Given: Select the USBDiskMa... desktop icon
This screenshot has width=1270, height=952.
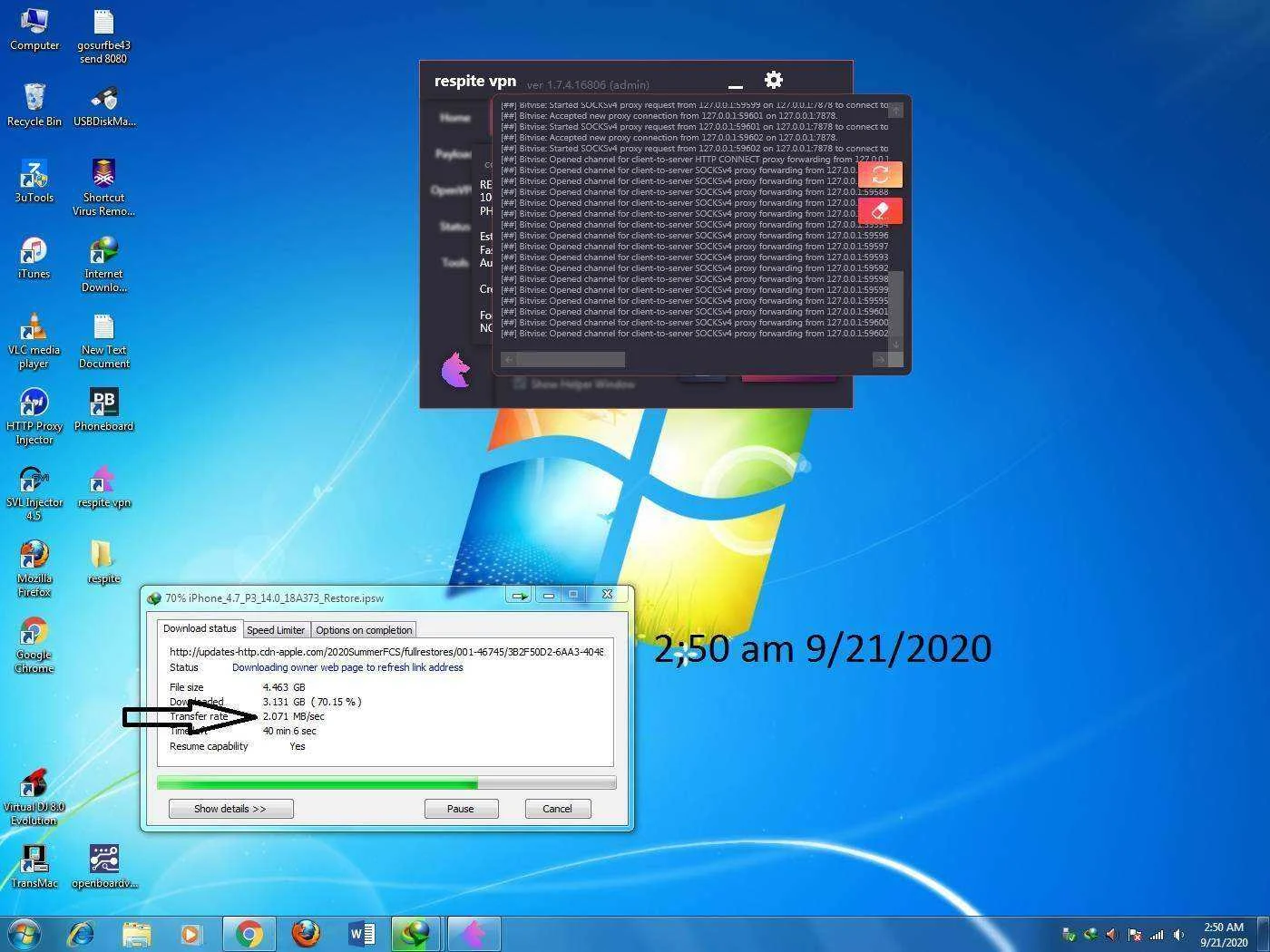Looking at the screenshot, I should tap(104, 105).
